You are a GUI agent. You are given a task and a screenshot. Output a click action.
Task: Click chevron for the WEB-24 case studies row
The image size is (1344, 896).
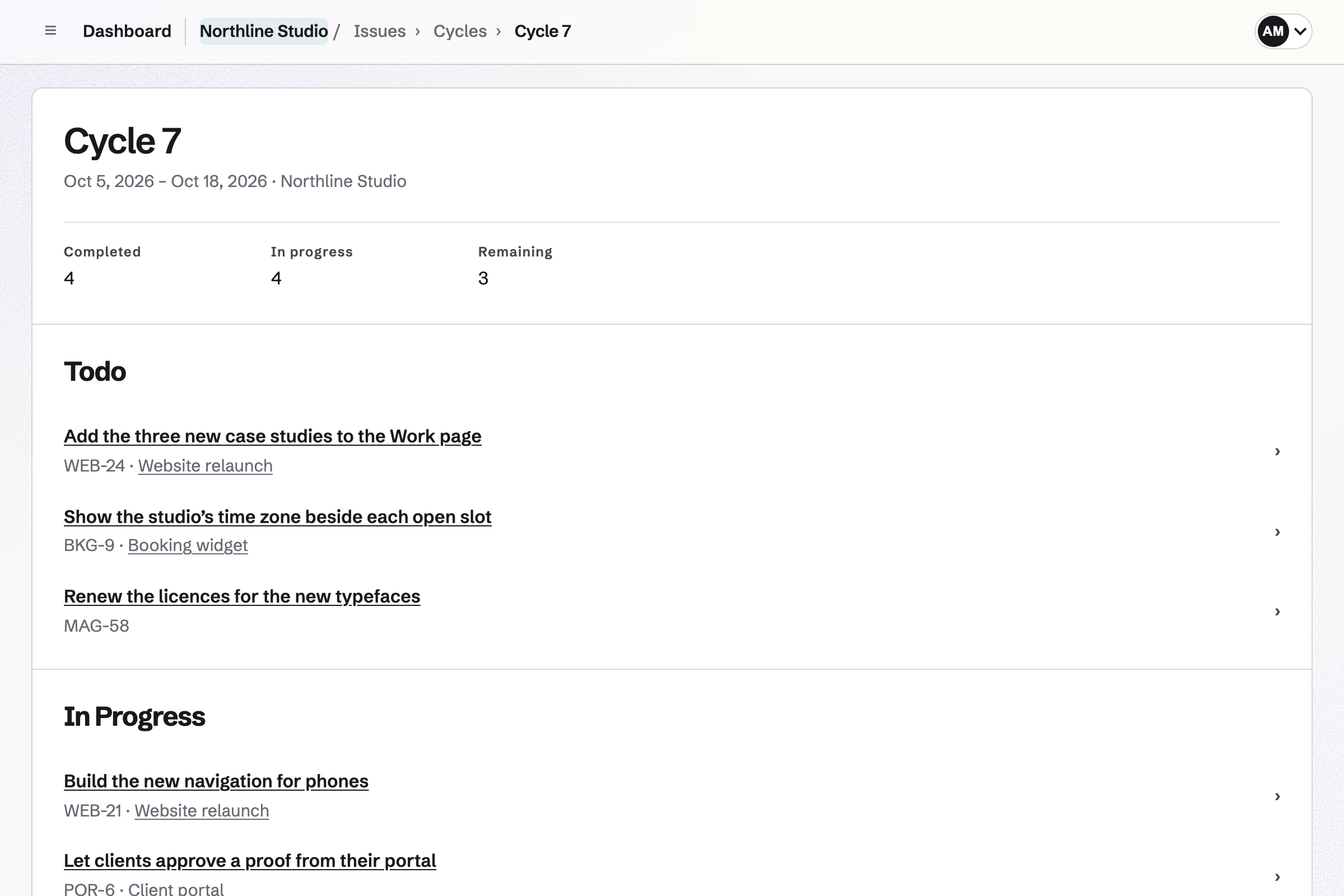point(1277,451)
